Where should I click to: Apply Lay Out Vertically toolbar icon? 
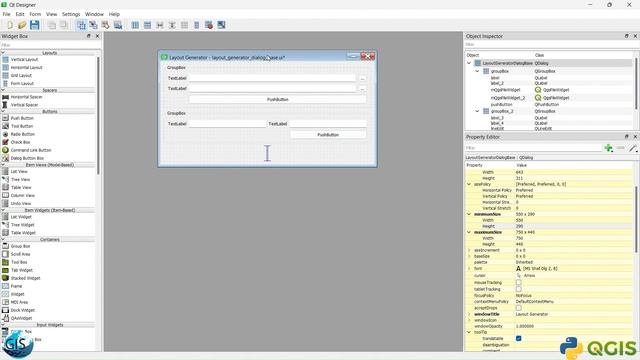point(147,25)
